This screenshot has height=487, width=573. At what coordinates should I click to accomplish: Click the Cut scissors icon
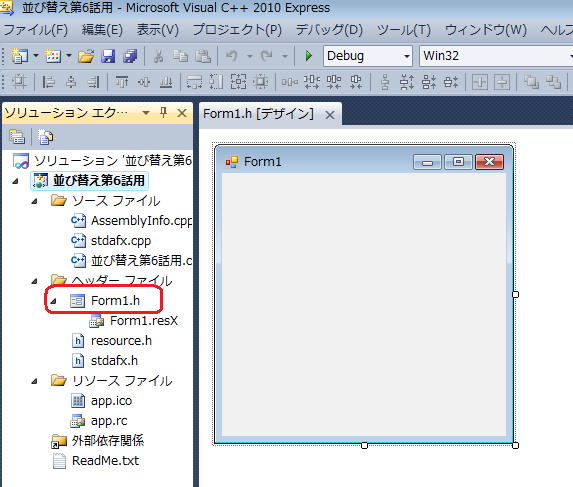click(158, 56)
